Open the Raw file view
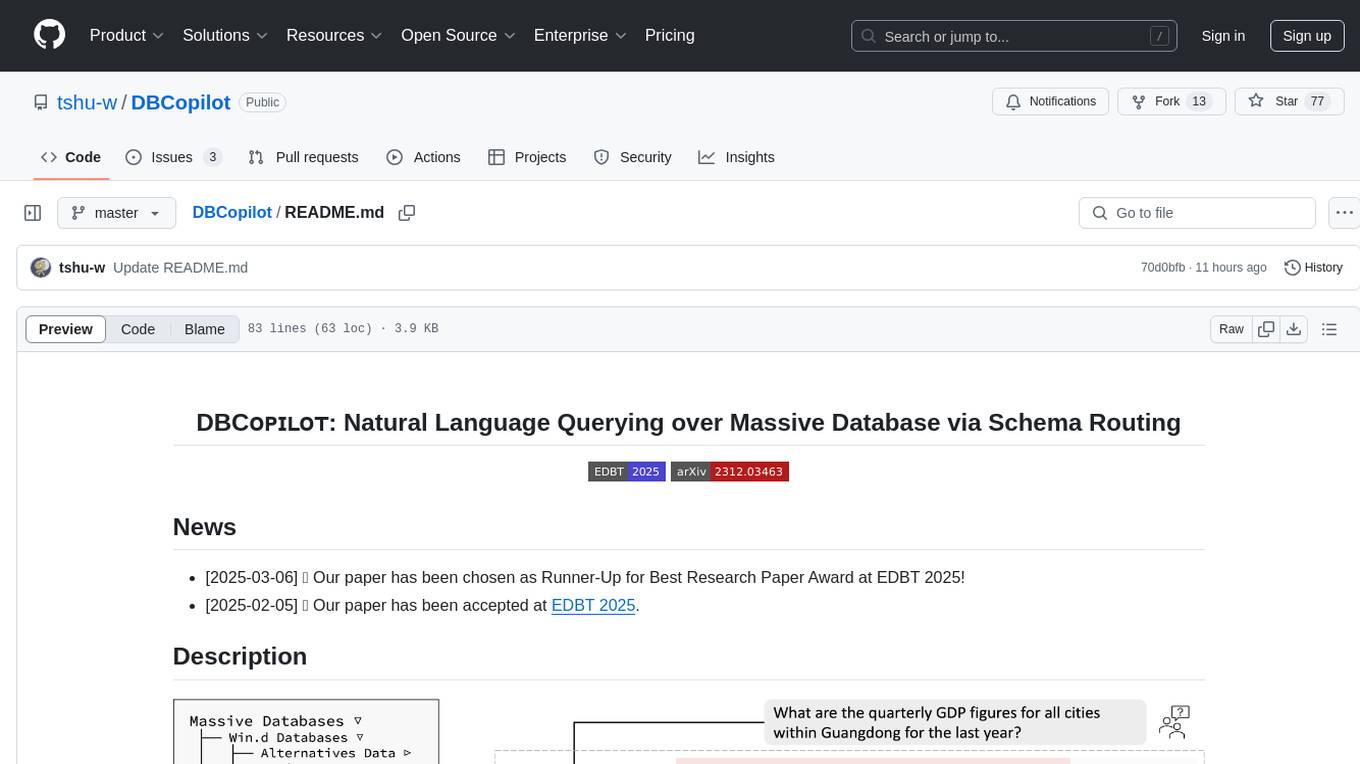 pos(1231,329)
